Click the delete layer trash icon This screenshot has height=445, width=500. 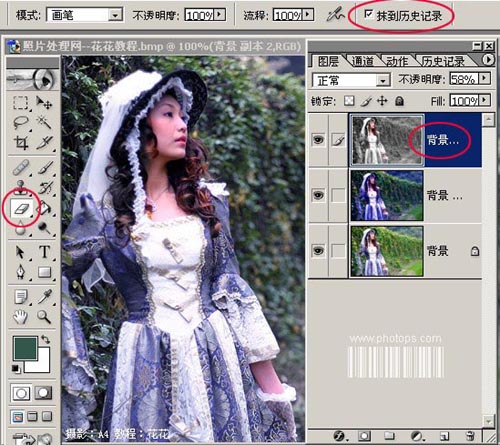[x=470, y=436]
